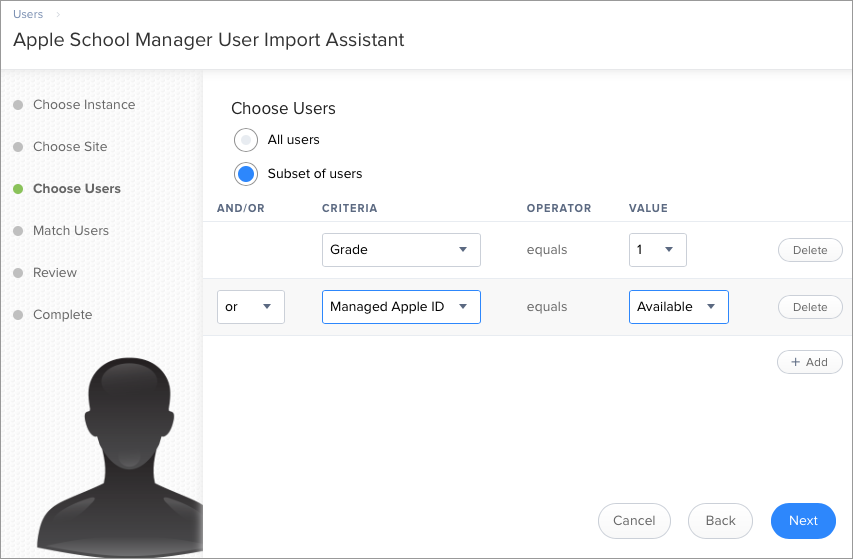
Task: Click the user silhouette image
Action: (120, 457)
